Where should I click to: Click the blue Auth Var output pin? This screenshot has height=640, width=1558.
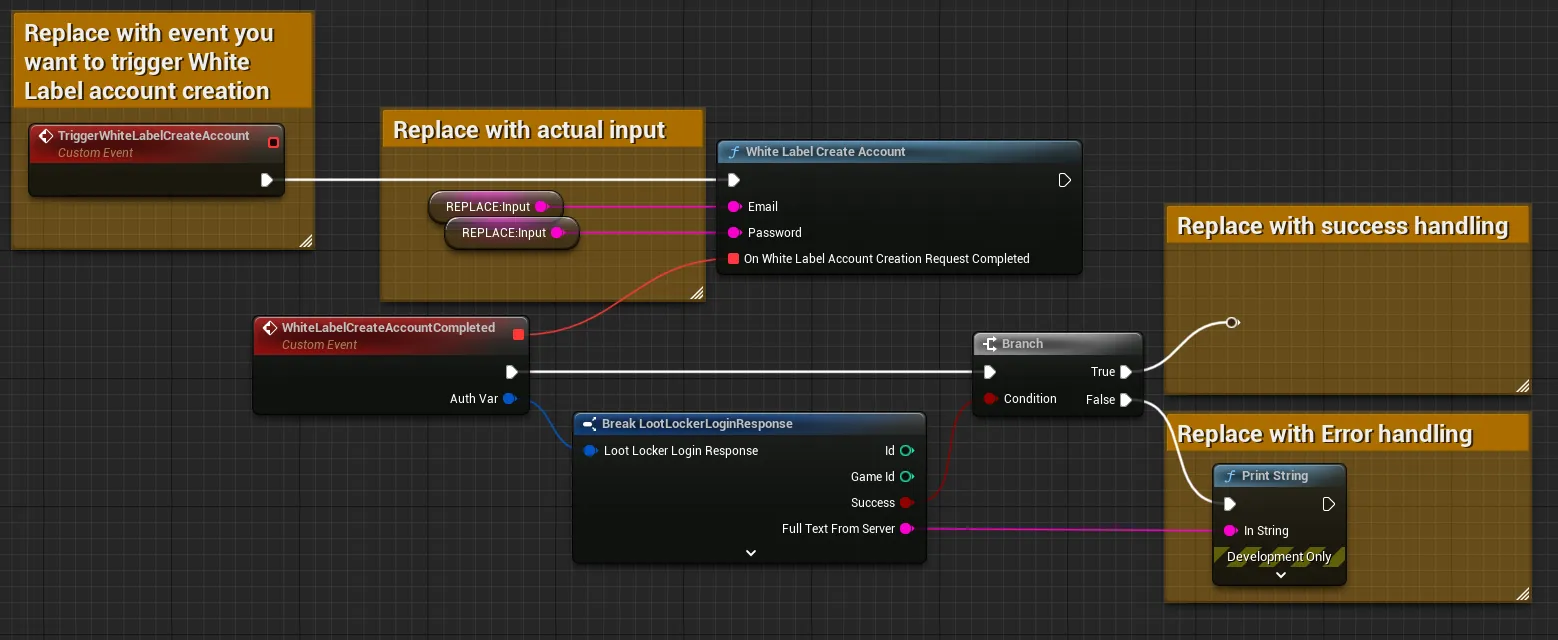click(x=509, y=399)
